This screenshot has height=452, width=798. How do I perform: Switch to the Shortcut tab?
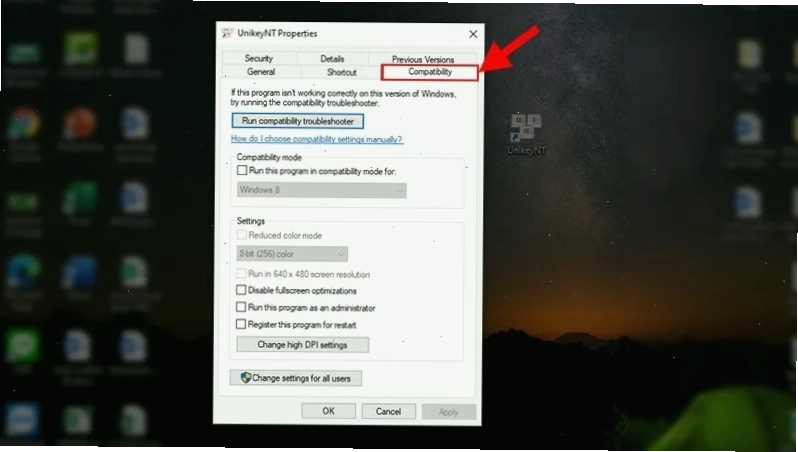pos(341,72)
